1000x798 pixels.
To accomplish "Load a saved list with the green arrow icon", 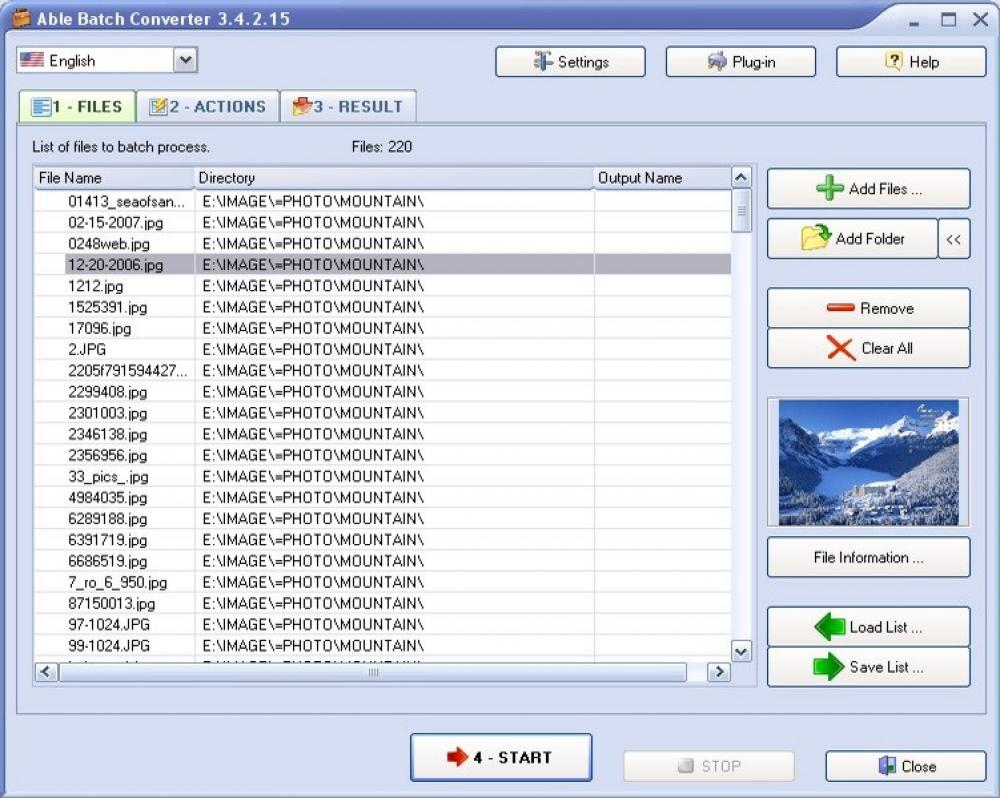I will pyautogui.click(x=867, y=626).
